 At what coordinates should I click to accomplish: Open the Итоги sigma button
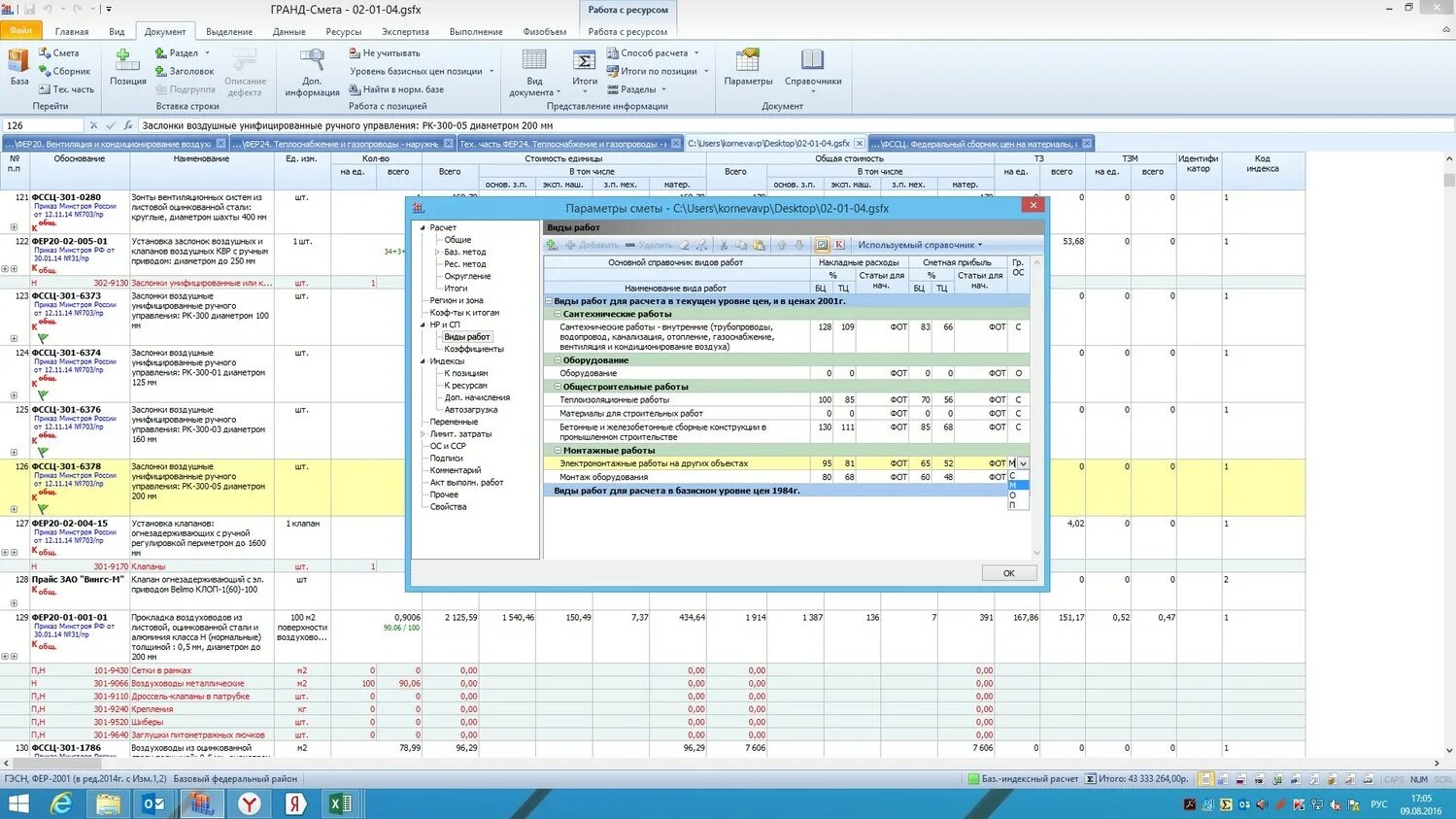pyautogui.click(x=585, y=67)
